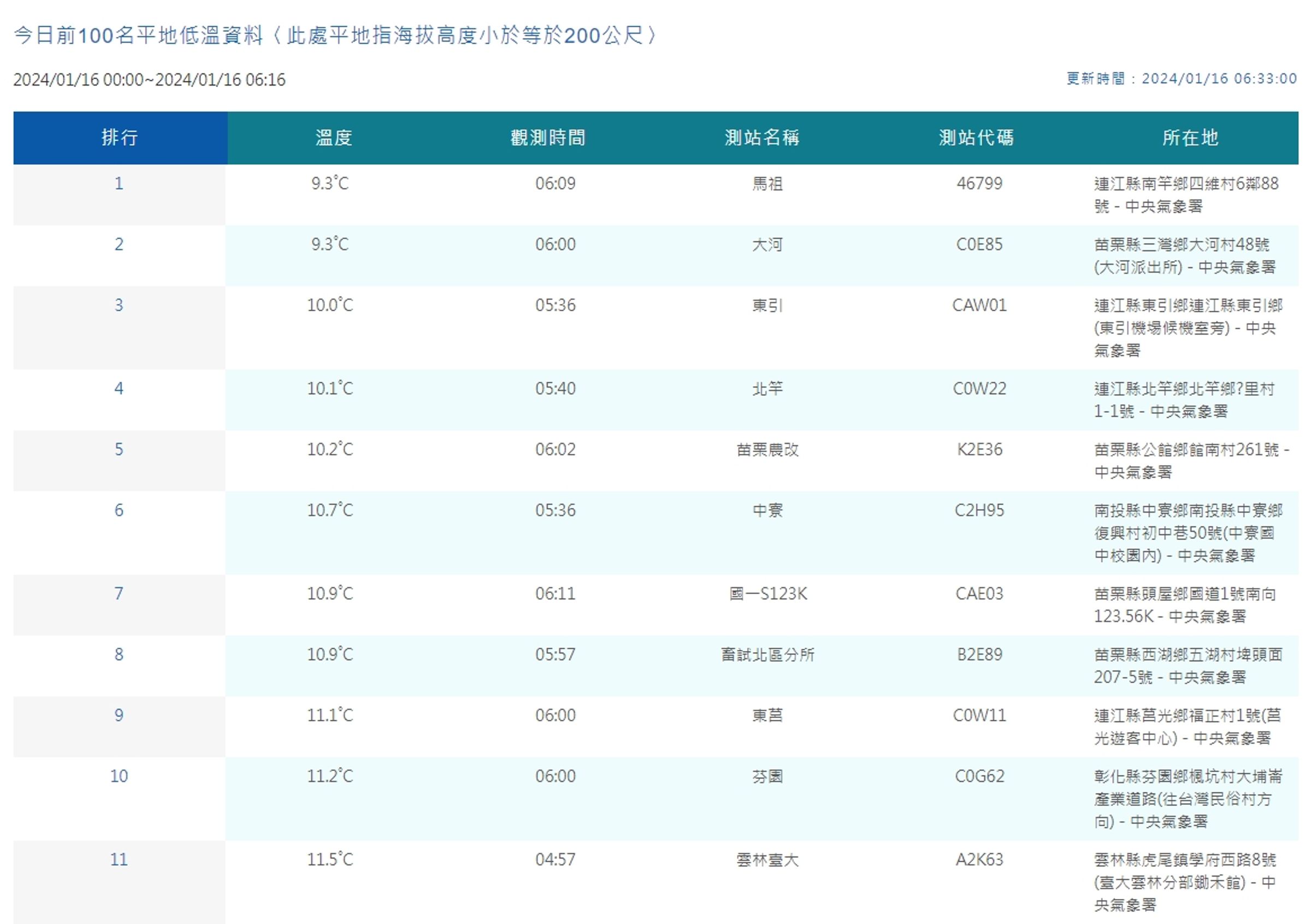Click the date range 2024/01/16 00:00~06:16
This screenshot has height=924, width=1311.
(x=150, y=80)
